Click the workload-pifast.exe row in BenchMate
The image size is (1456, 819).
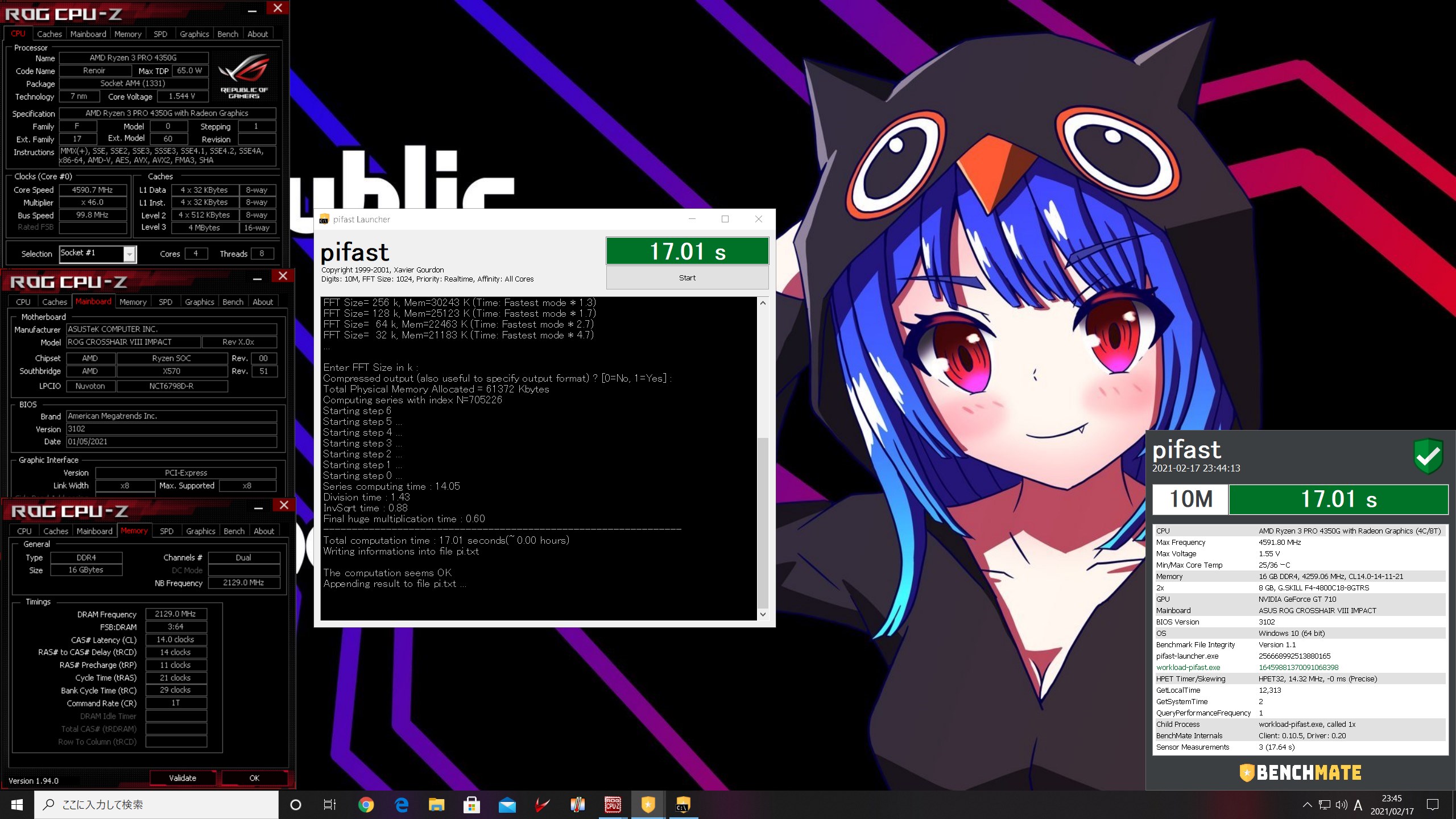(1300, 668)
